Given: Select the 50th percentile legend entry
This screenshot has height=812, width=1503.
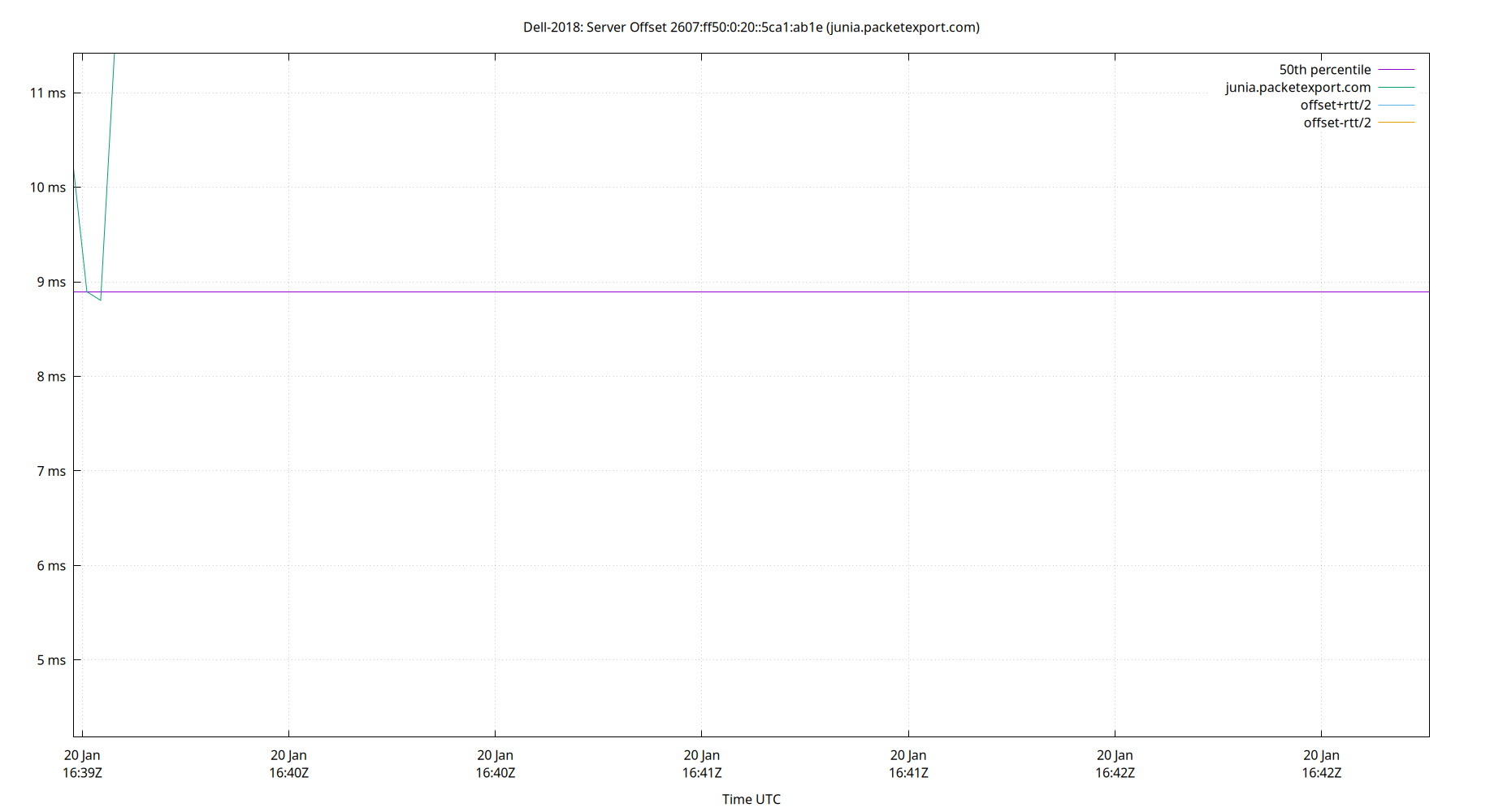Looking at the screenshot, I should coord(1324,69).
